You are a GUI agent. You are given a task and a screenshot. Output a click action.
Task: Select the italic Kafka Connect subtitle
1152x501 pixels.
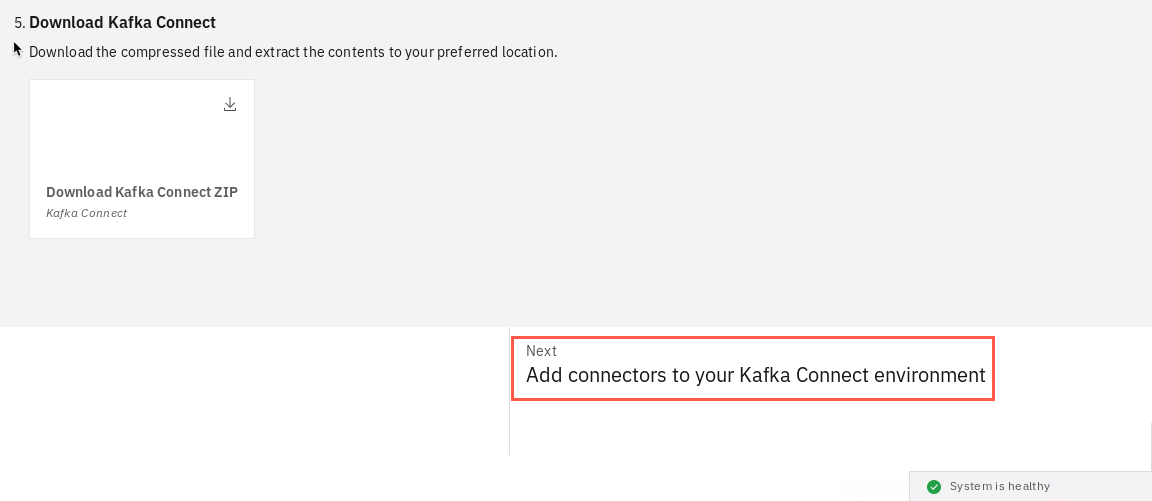(87, 213)
